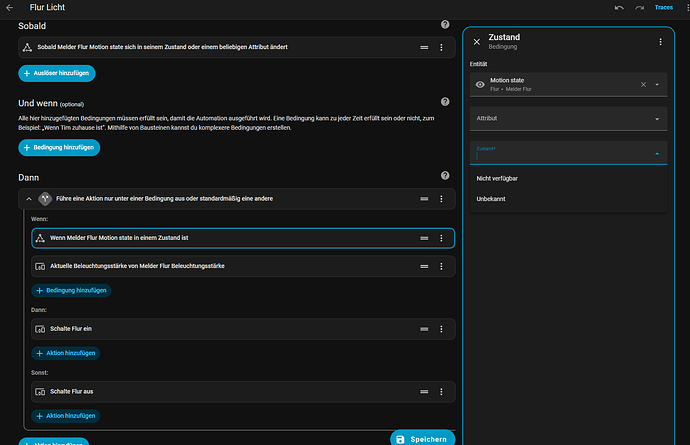Click the choose-action icon of Führe eine Aktion
The height and width of the screenshot is (445, 690).
pyautogui.click(x=45, y=199)
